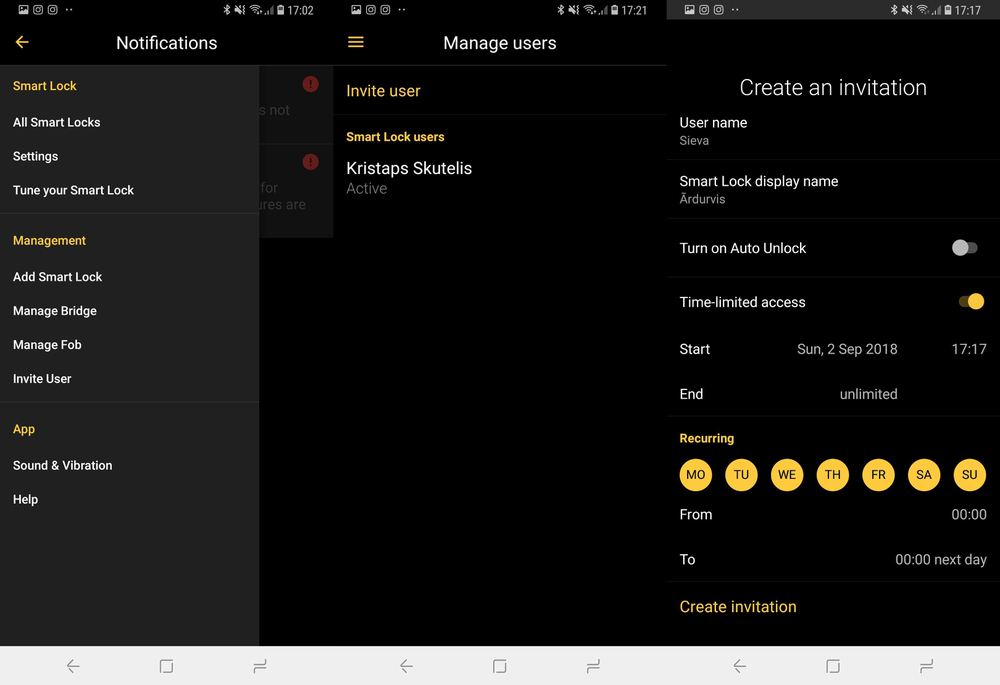
Task: Change the To time 00:00 next day
Action: click(x=941, y=559)
